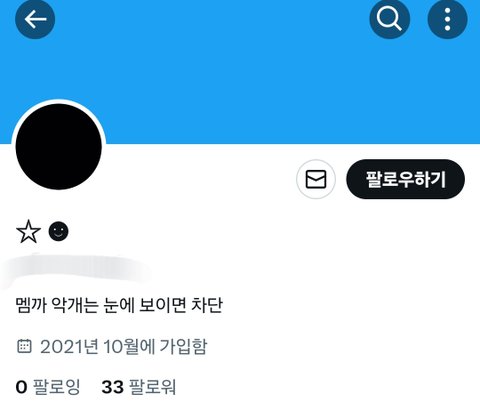Follow the account with 팔로우하기 button
This screenshot has height=402, width=480.
tap(405, 179)
